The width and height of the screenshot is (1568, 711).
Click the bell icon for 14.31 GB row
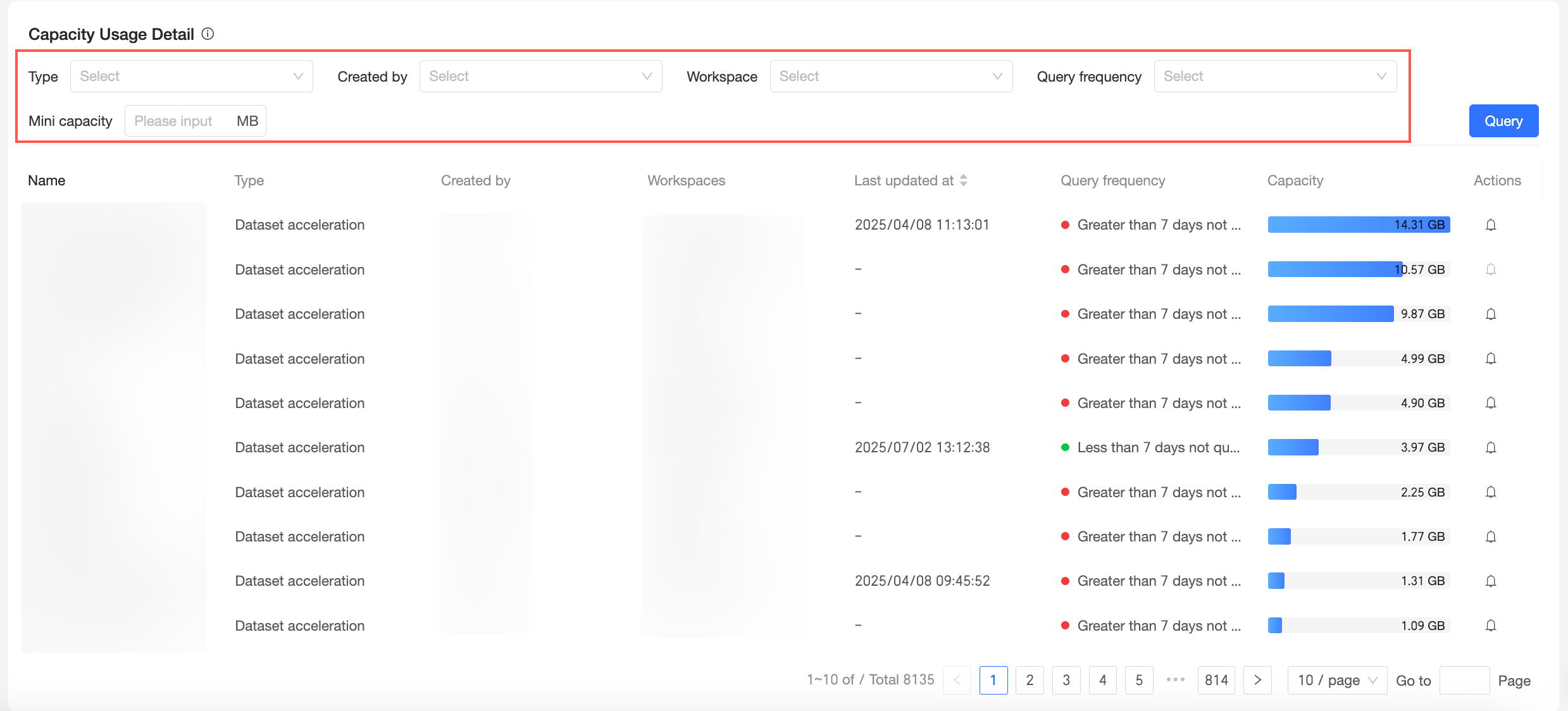1490,225
